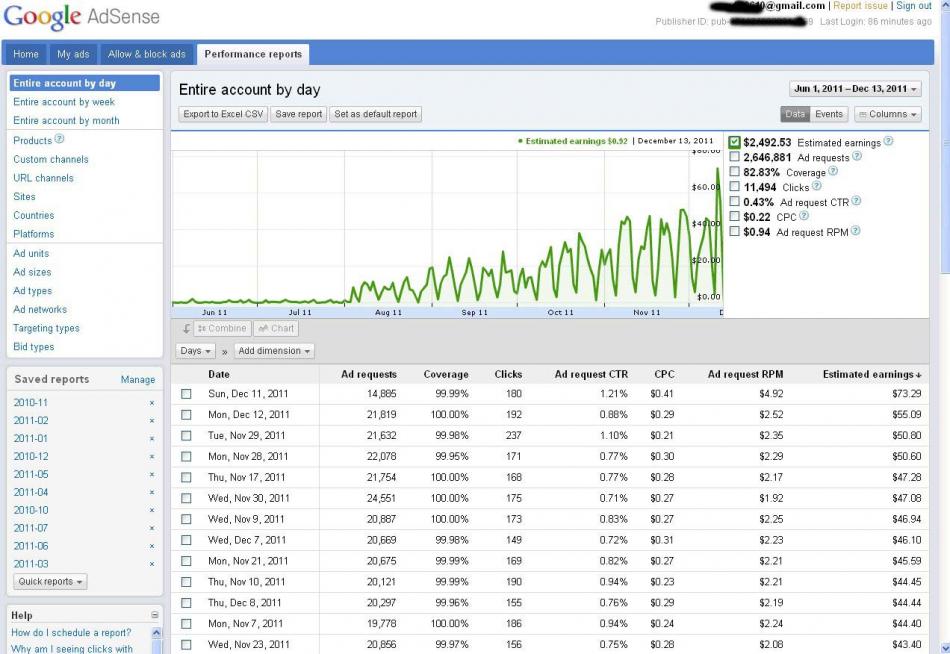
Task: Click the page scroll-down arrow
Action: pyautogui.click(x=945, y=648)
